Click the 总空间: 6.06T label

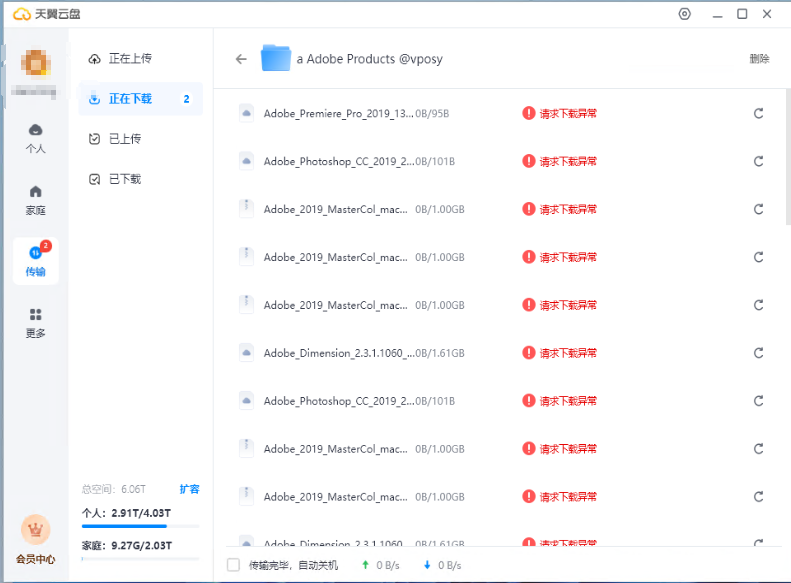(114, 489)
